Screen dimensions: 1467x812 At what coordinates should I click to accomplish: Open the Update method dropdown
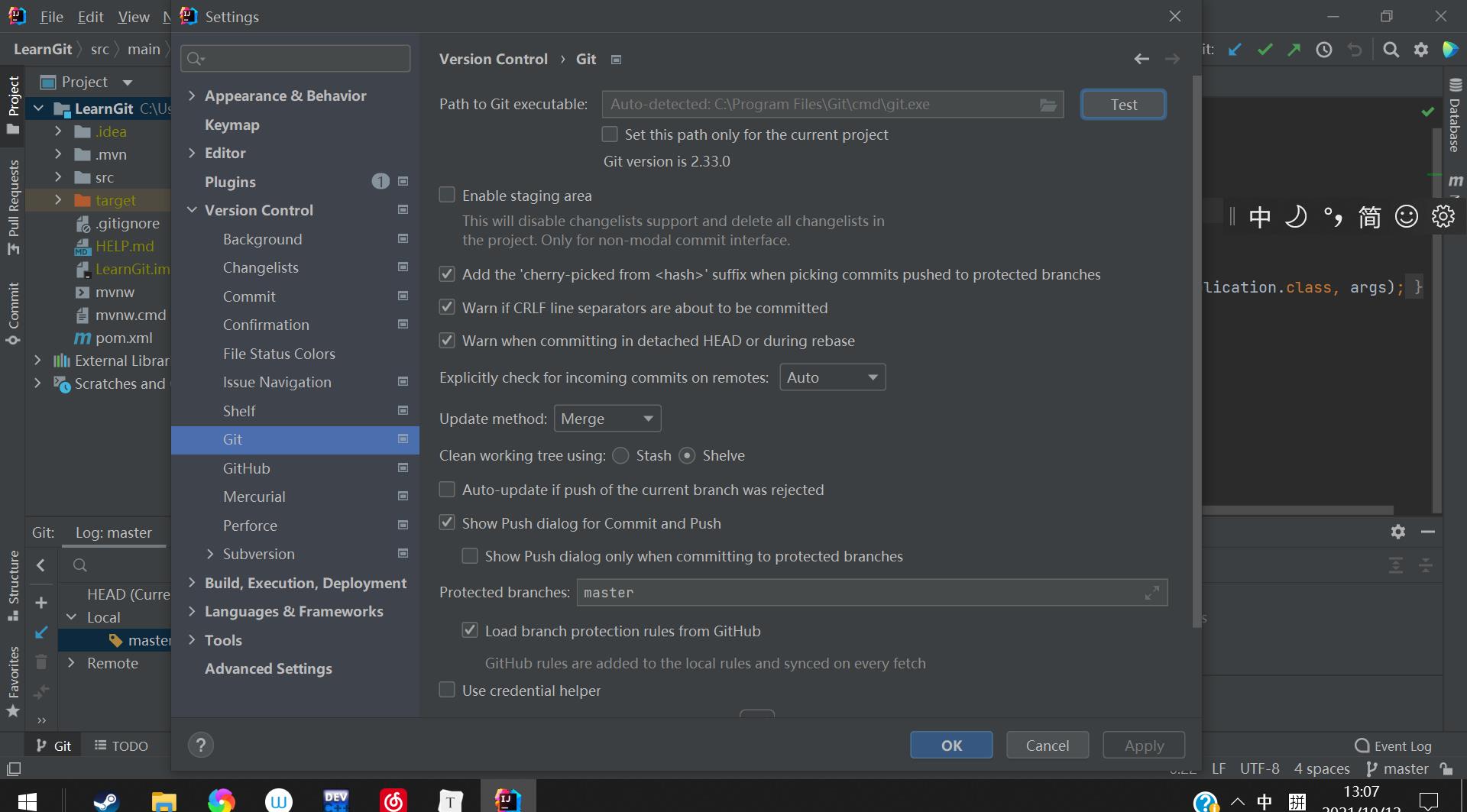point(607,419)
